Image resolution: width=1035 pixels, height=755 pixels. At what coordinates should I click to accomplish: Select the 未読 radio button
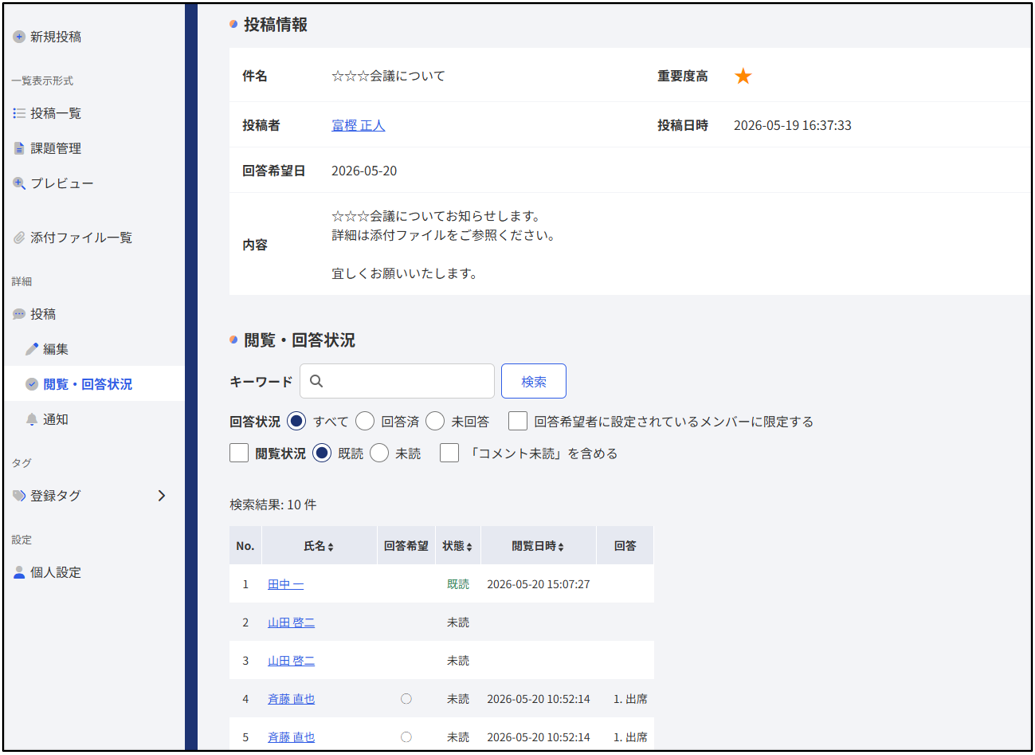tap(379, 453)
